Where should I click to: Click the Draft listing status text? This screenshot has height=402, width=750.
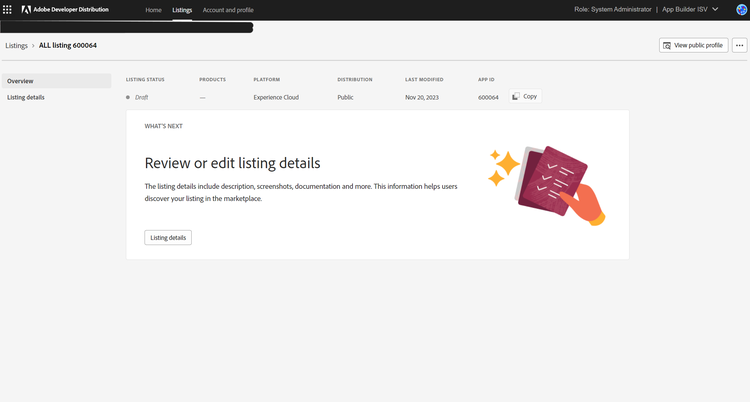pos(142,97)
